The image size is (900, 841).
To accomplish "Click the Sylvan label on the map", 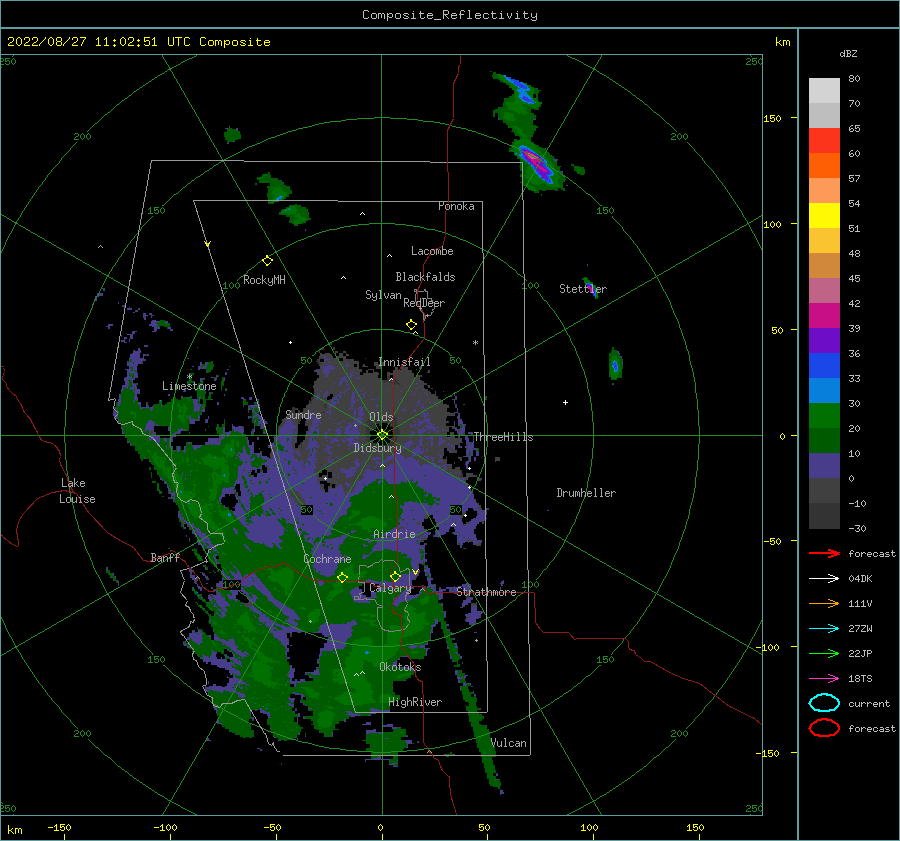I will [383, 295].
